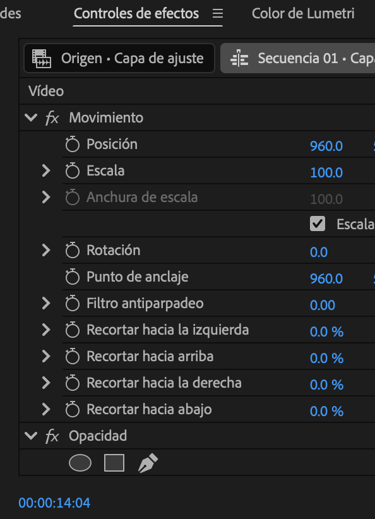Toggle the fx button on the Opacidad effect
Screen dimensions: 375x519
(52, 436)
